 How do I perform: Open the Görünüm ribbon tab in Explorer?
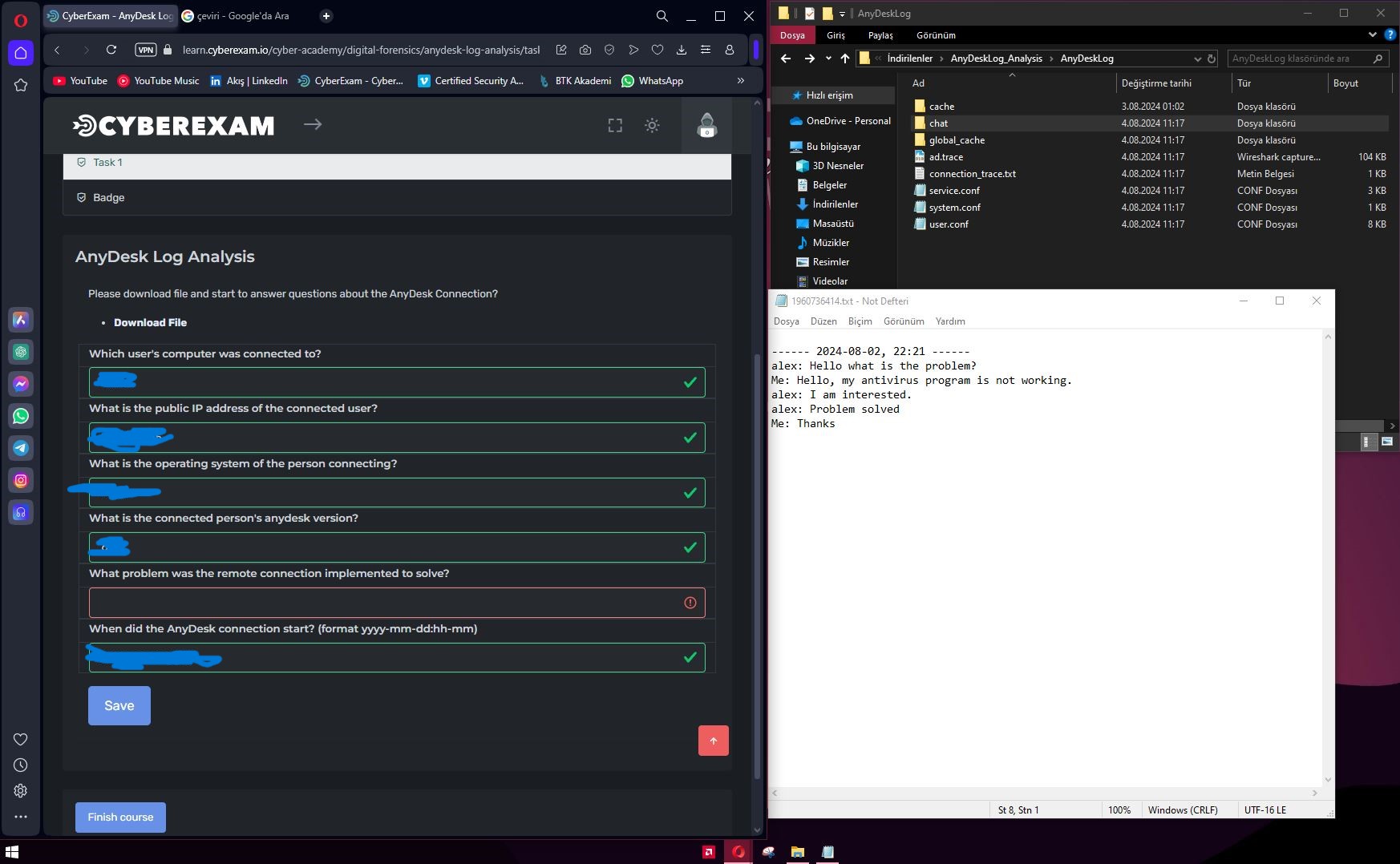(x=935, y=35)
